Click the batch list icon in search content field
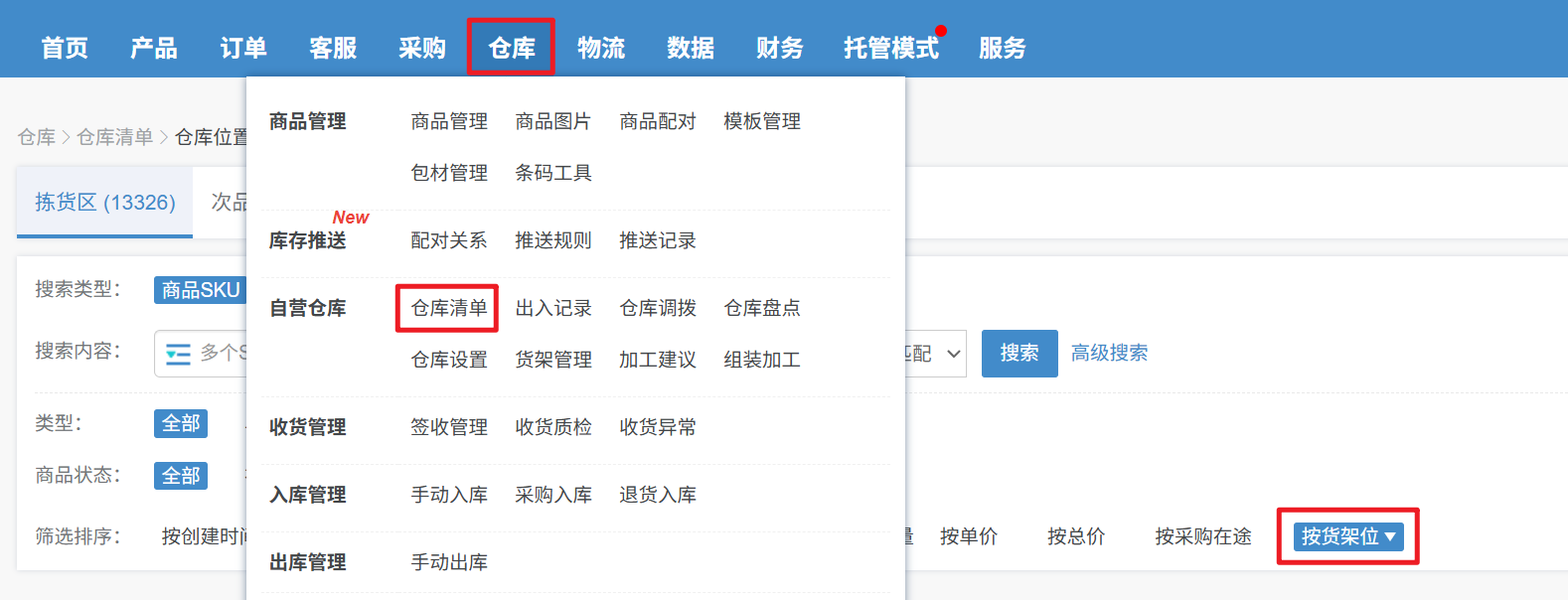The width and height of the screenshot is (1568, 600). pyautogui.click(x=178, y=354)
